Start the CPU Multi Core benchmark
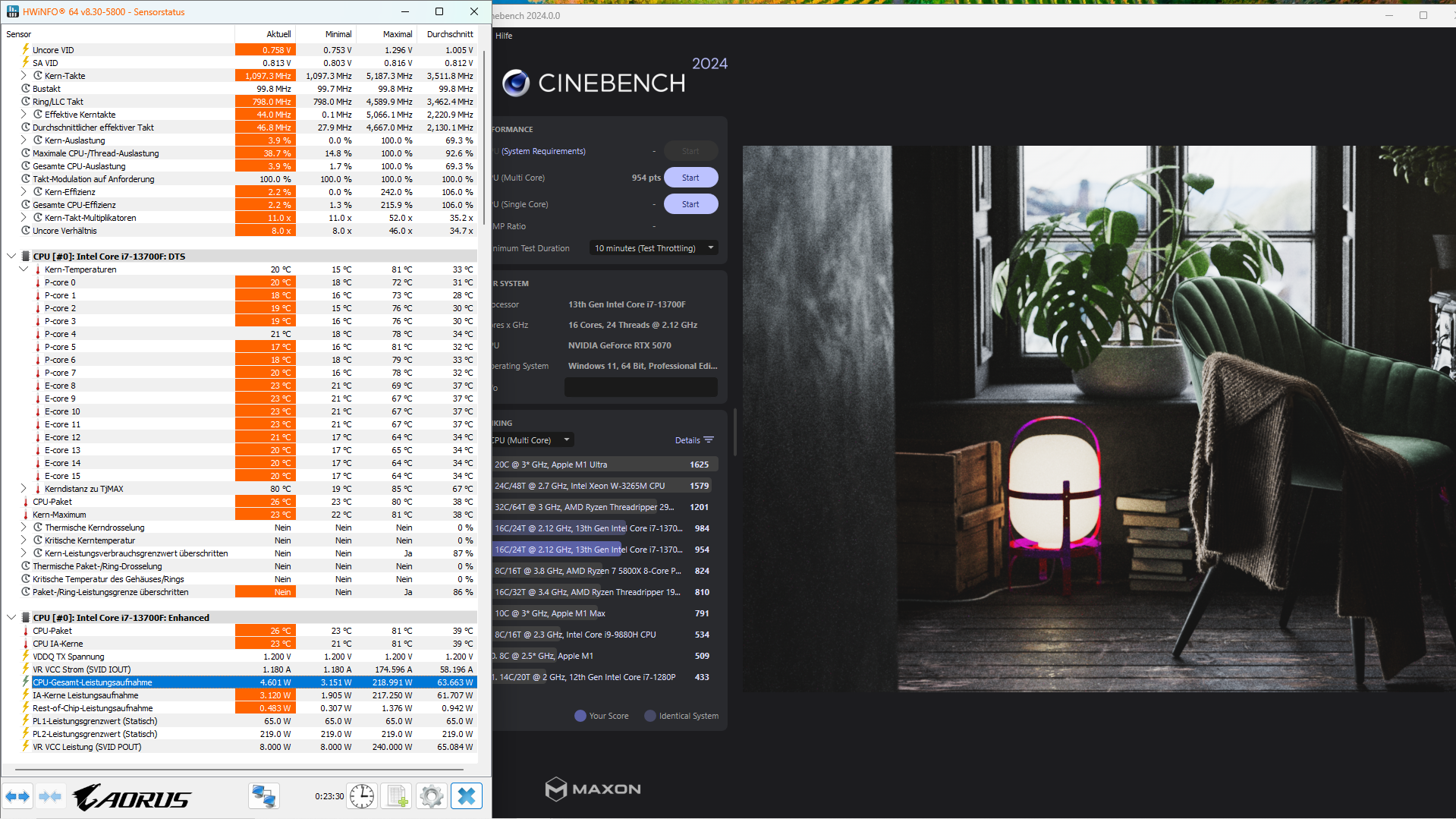The height and width of the screenshot is (819, 1456). (x=690, y=178)
